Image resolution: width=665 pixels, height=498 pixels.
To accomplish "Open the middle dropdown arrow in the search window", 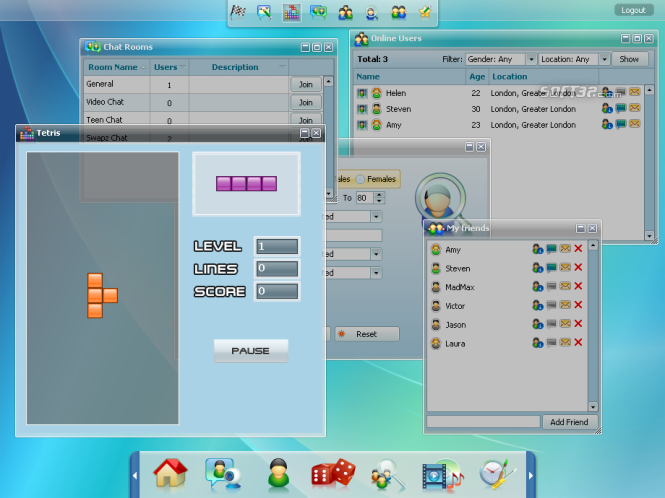I will 376,254.
